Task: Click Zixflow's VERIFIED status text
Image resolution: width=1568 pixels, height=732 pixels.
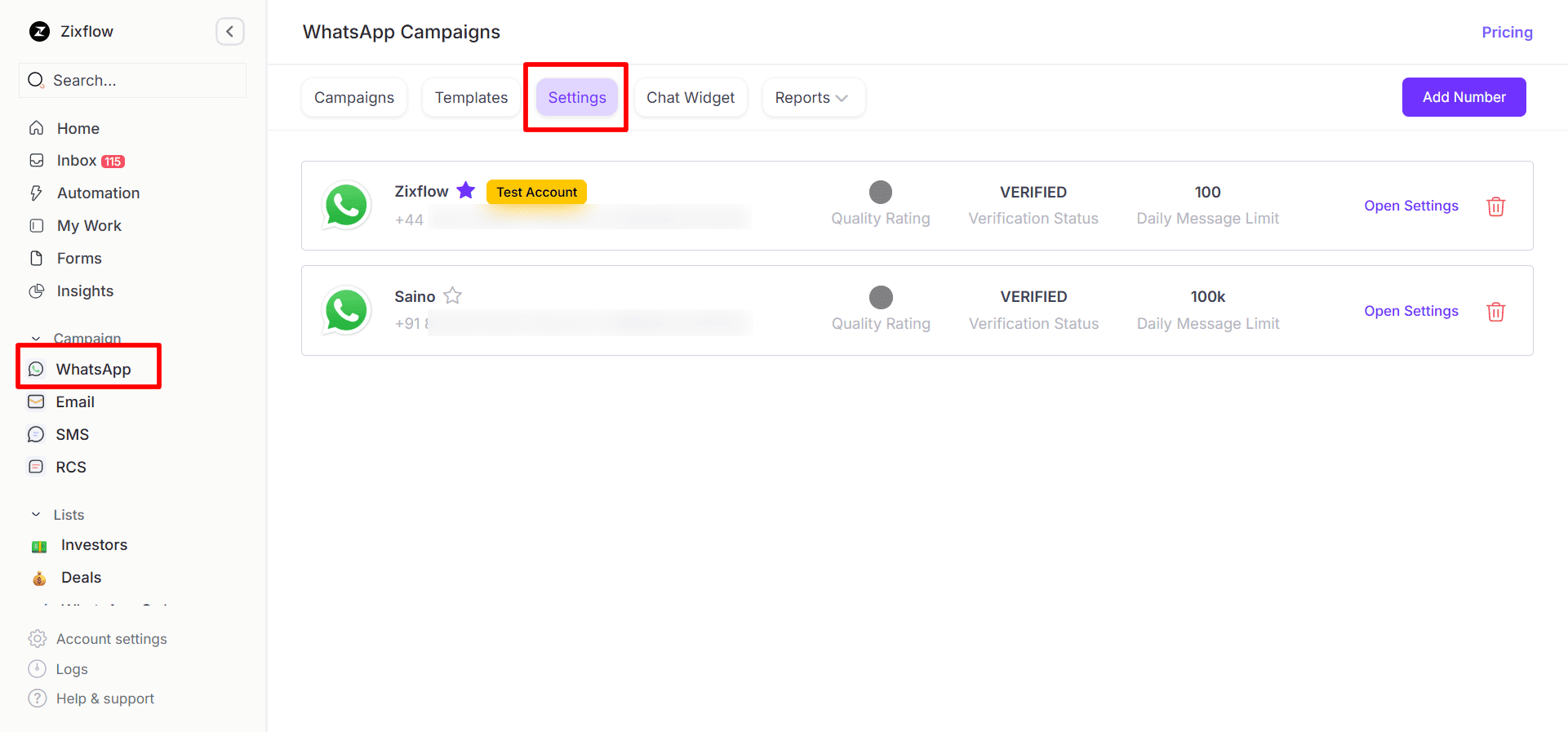Action: (x=1033, y=193)
